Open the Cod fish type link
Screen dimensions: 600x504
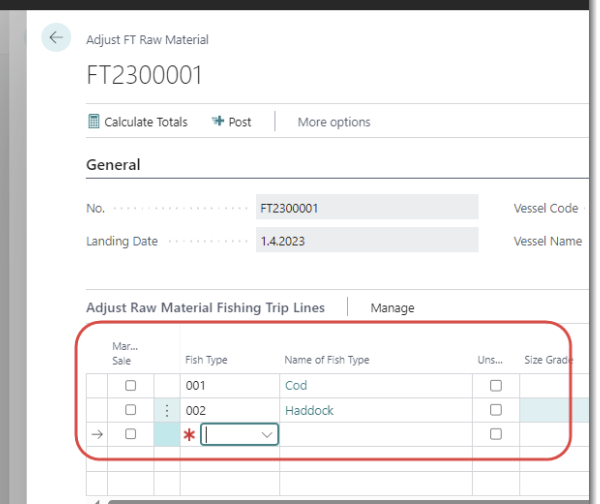(x=296, y=386)
